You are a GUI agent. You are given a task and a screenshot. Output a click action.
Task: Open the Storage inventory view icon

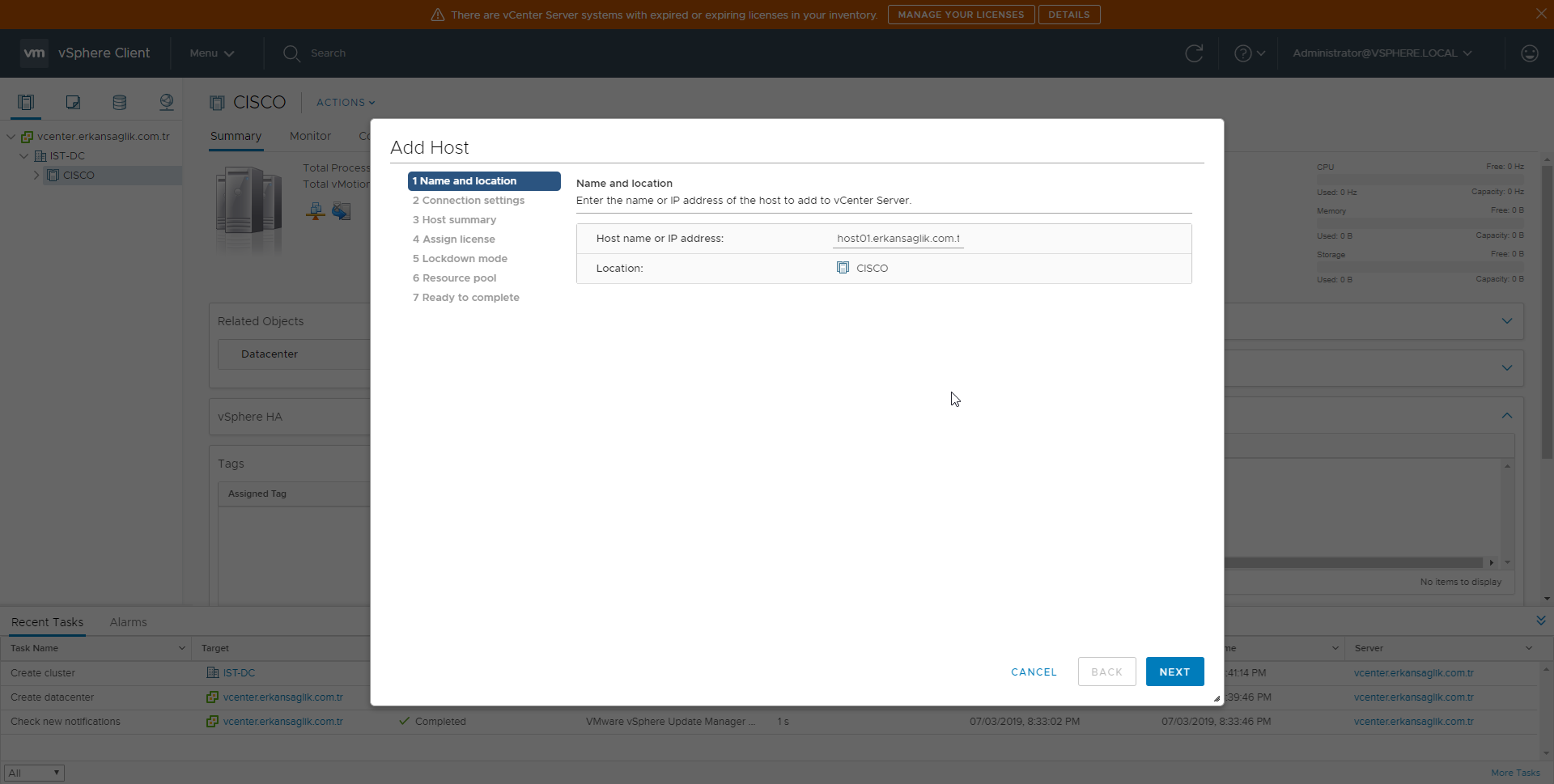click(x=119, y=102)
